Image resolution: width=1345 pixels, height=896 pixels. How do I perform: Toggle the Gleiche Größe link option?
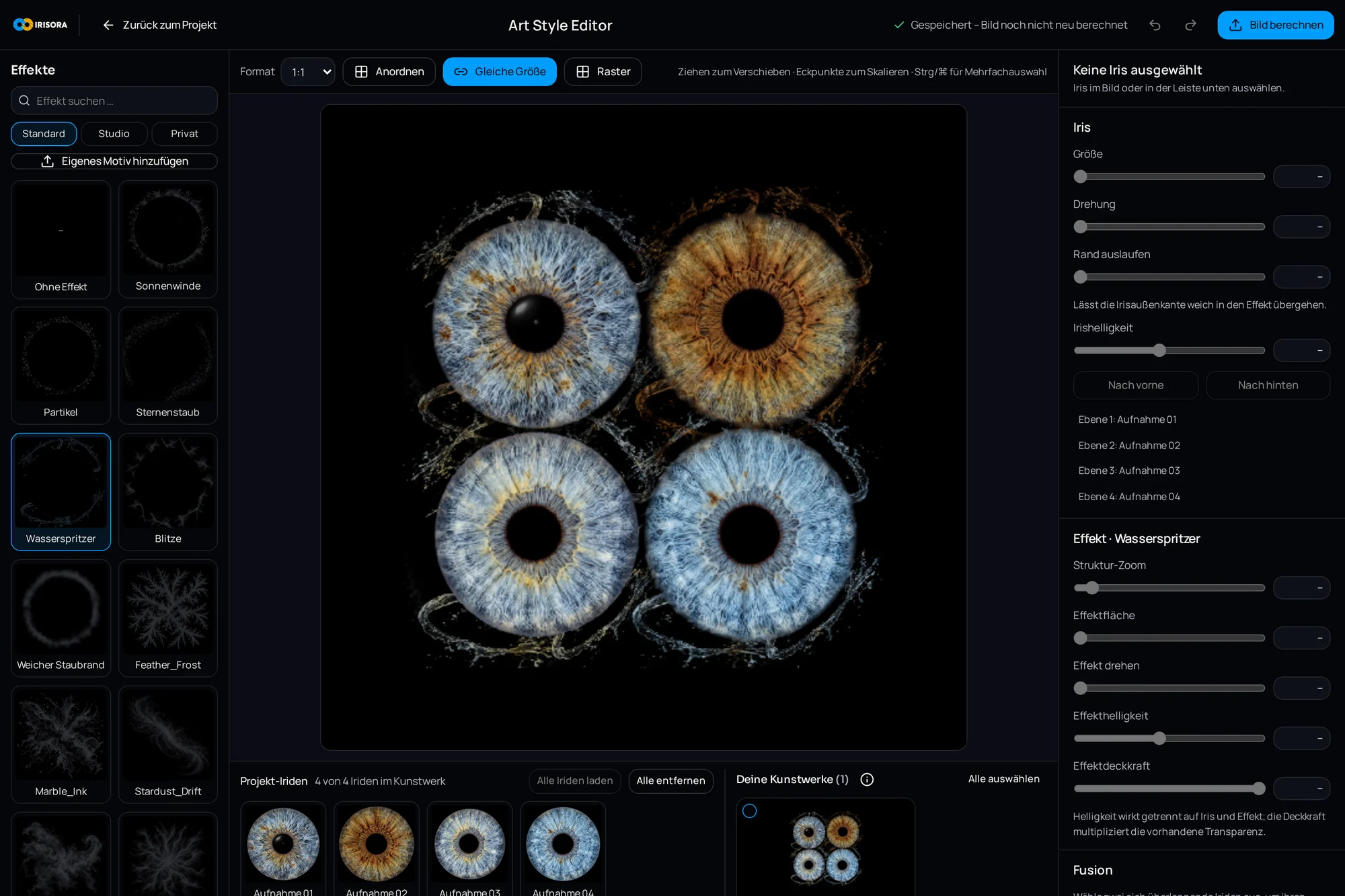[500, 72]
